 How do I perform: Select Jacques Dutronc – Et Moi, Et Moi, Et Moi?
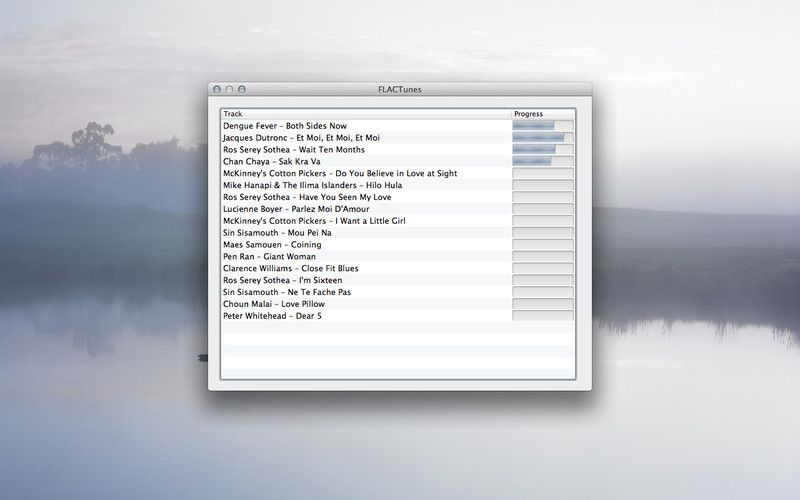click(366, 138)
